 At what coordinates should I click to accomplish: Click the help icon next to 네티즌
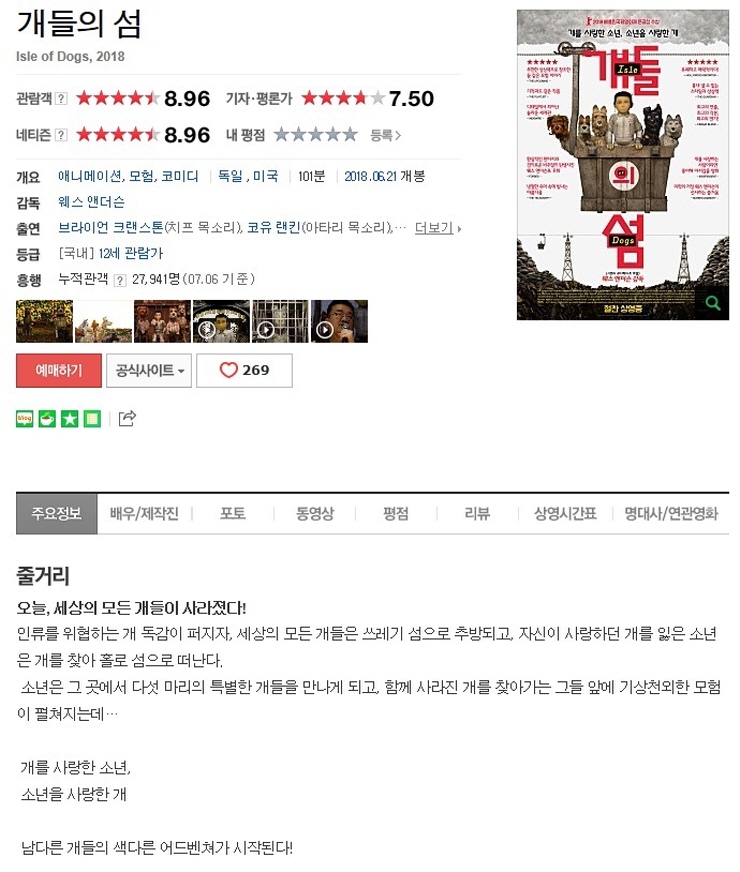pos(61,135)
